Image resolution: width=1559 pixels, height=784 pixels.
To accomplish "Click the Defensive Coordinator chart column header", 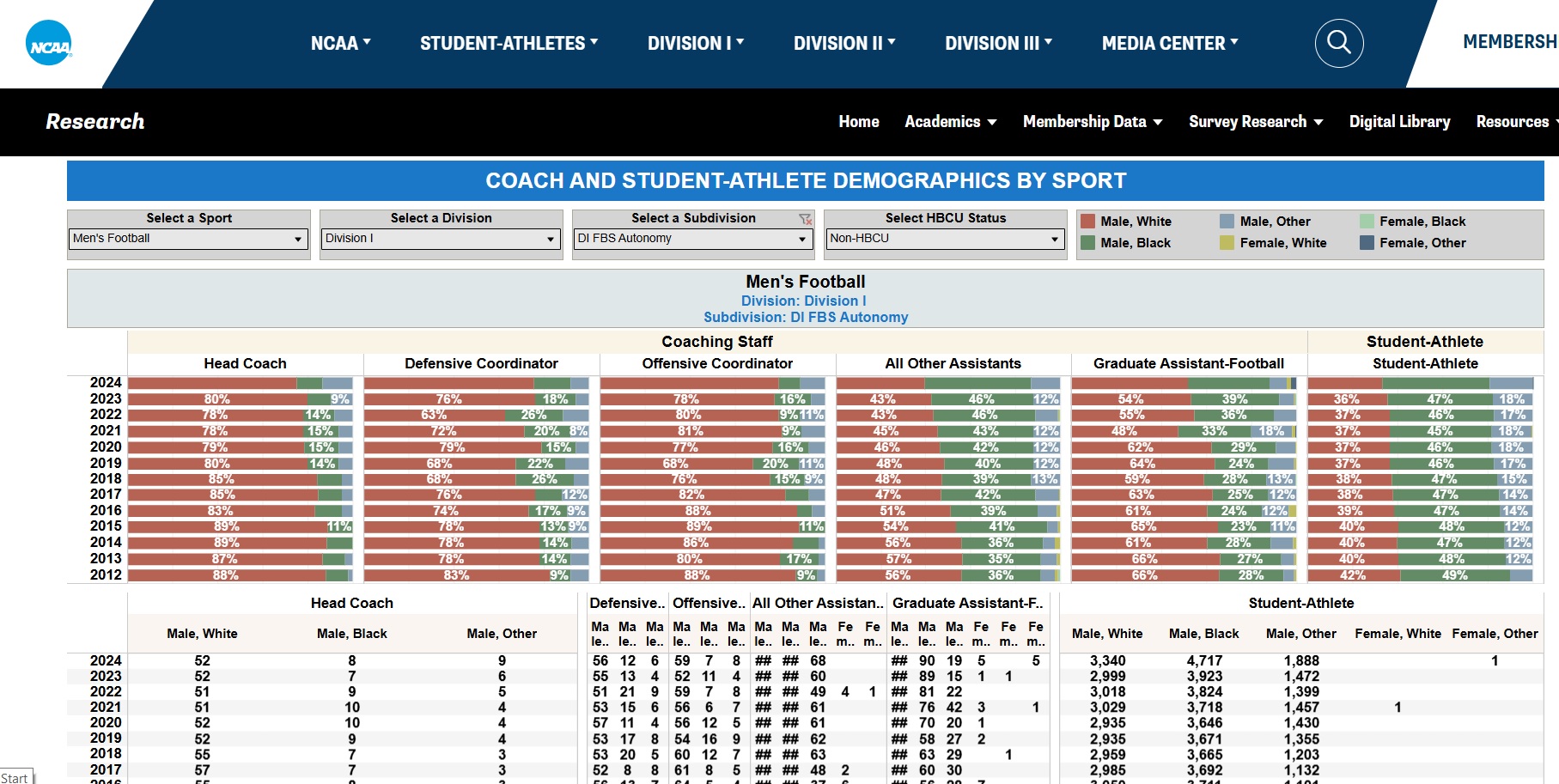I will (481, 364).
